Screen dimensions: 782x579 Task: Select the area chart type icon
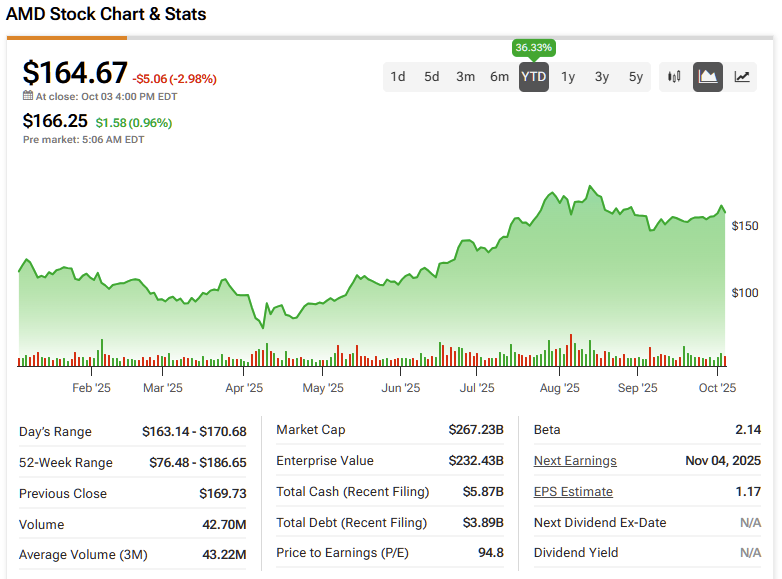tap(708, 77)
